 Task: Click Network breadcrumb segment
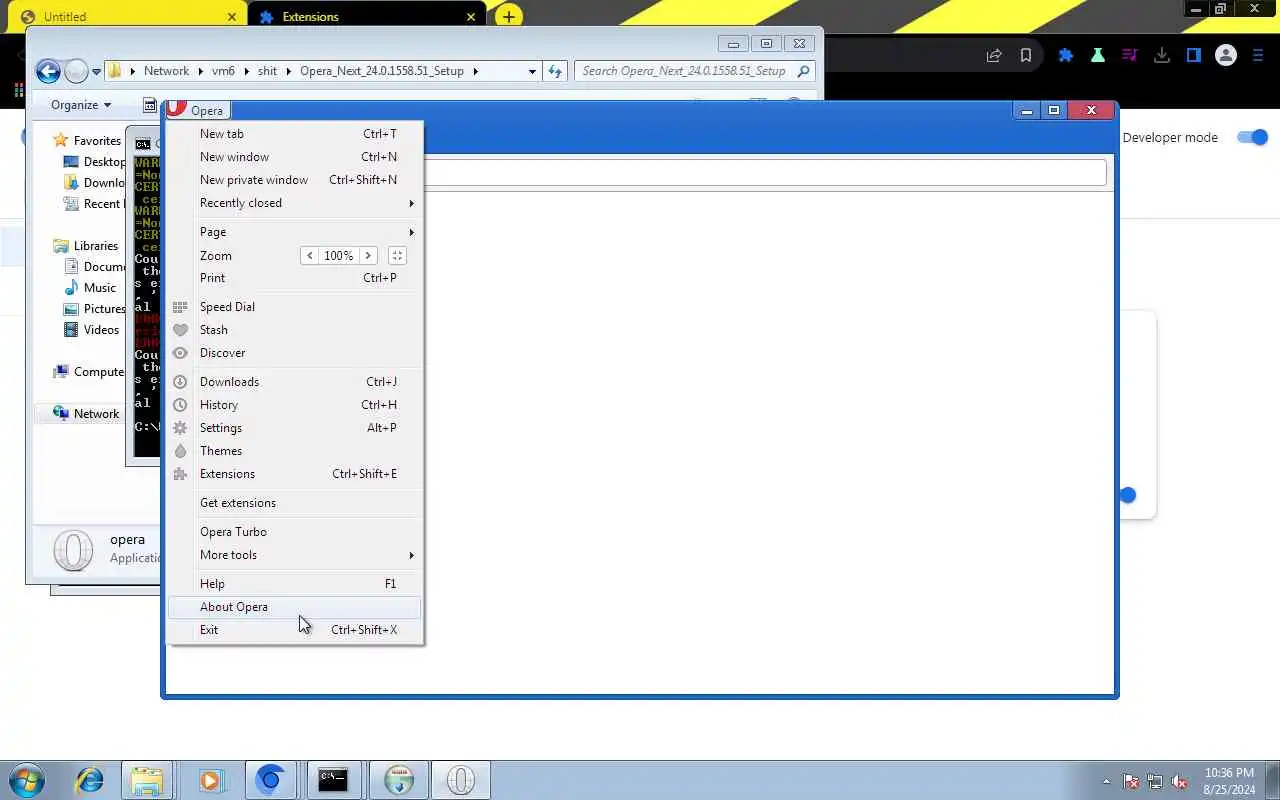tap(166, 71)
